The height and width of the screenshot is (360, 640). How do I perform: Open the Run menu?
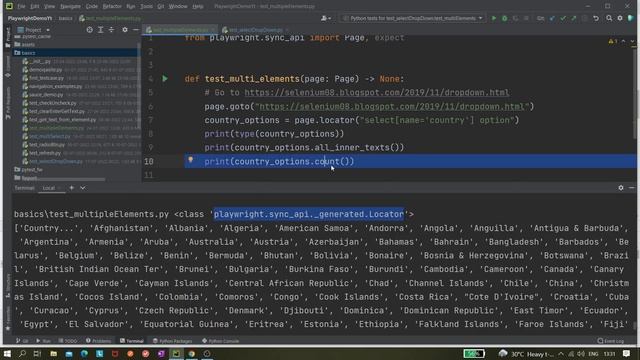[131, 7]
